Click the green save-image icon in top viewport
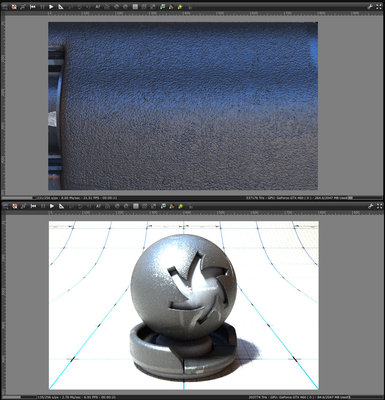The width and height of the screenshot is (385, 400). (162, 6)
